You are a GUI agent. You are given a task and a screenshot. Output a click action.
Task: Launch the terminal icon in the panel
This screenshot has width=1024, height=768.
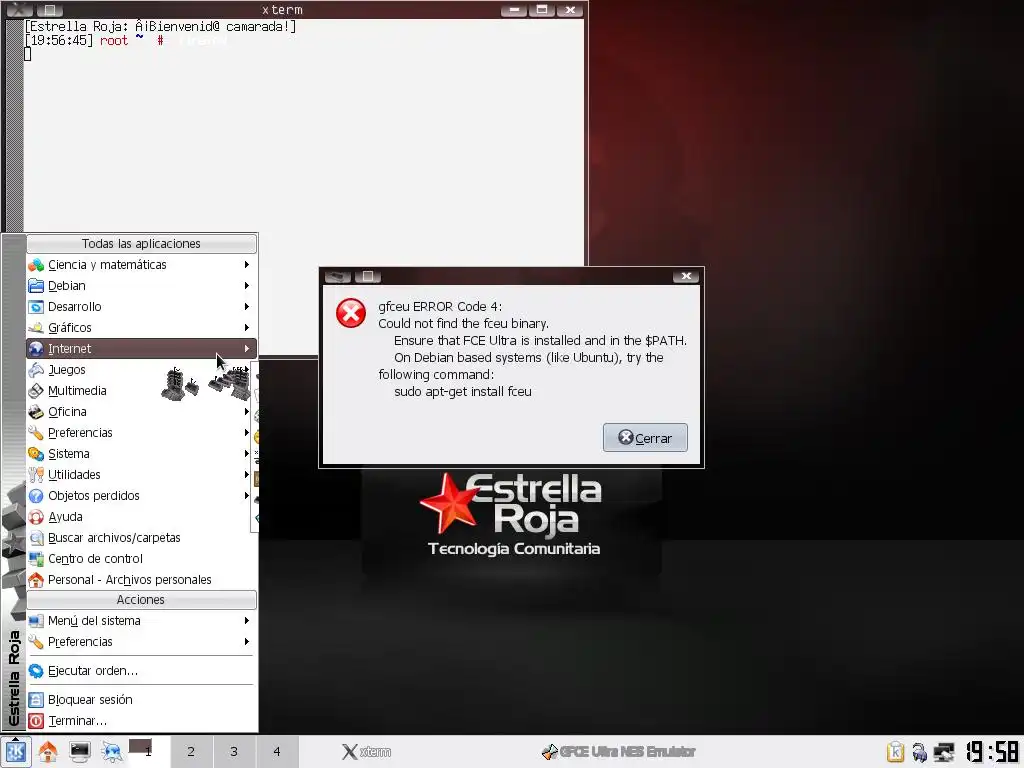(80, 752)
